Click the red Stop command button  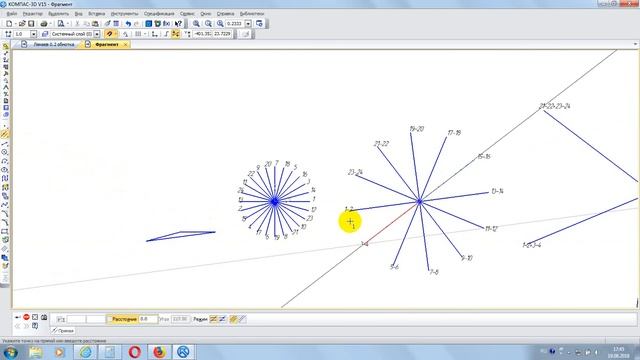pyautogui.click(x=26, y=317)
